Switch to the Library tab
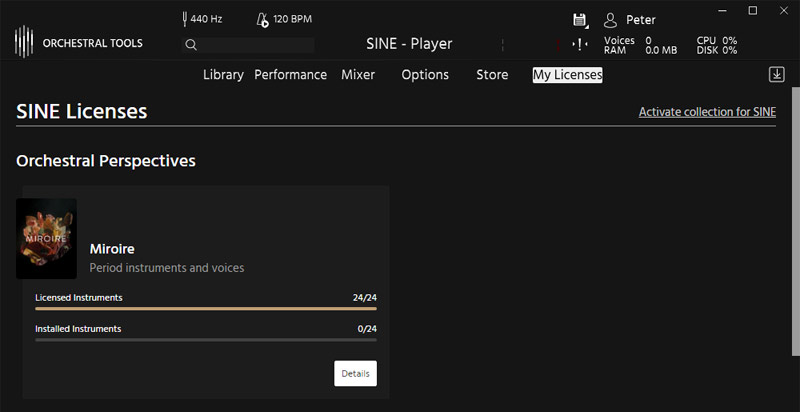Viewport: 800px width, 412px height. coord(223,75)
